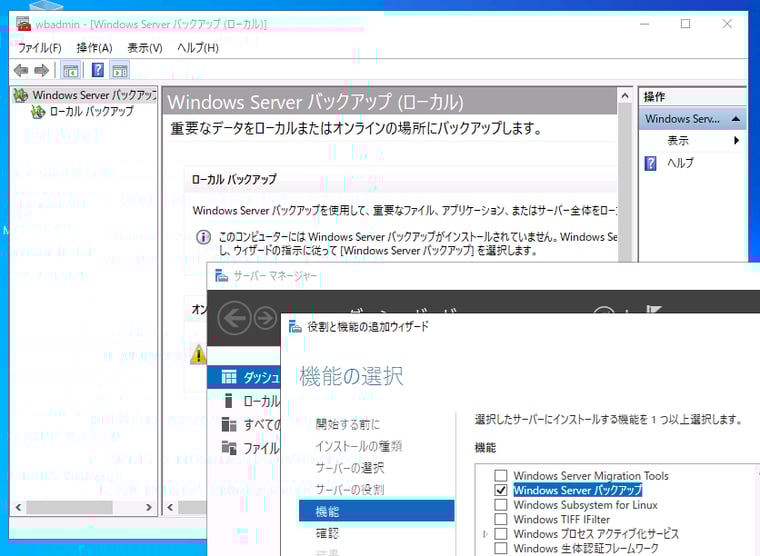Click the yellow warning icon in wbadmin window

198,354
